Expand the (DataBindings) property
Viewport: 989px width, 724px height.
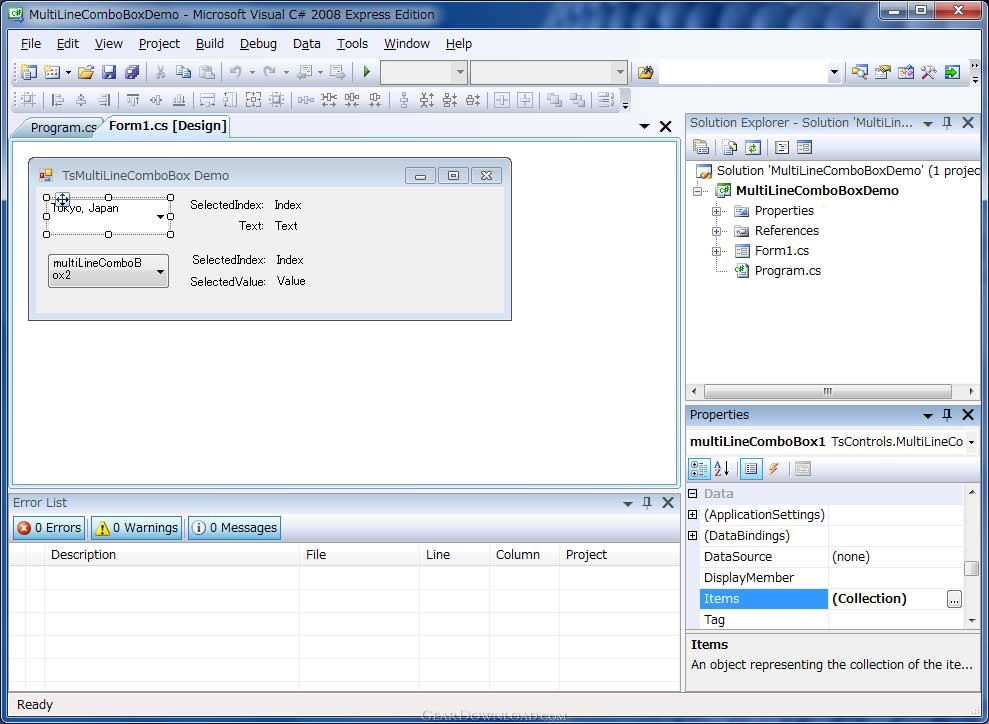693,535
